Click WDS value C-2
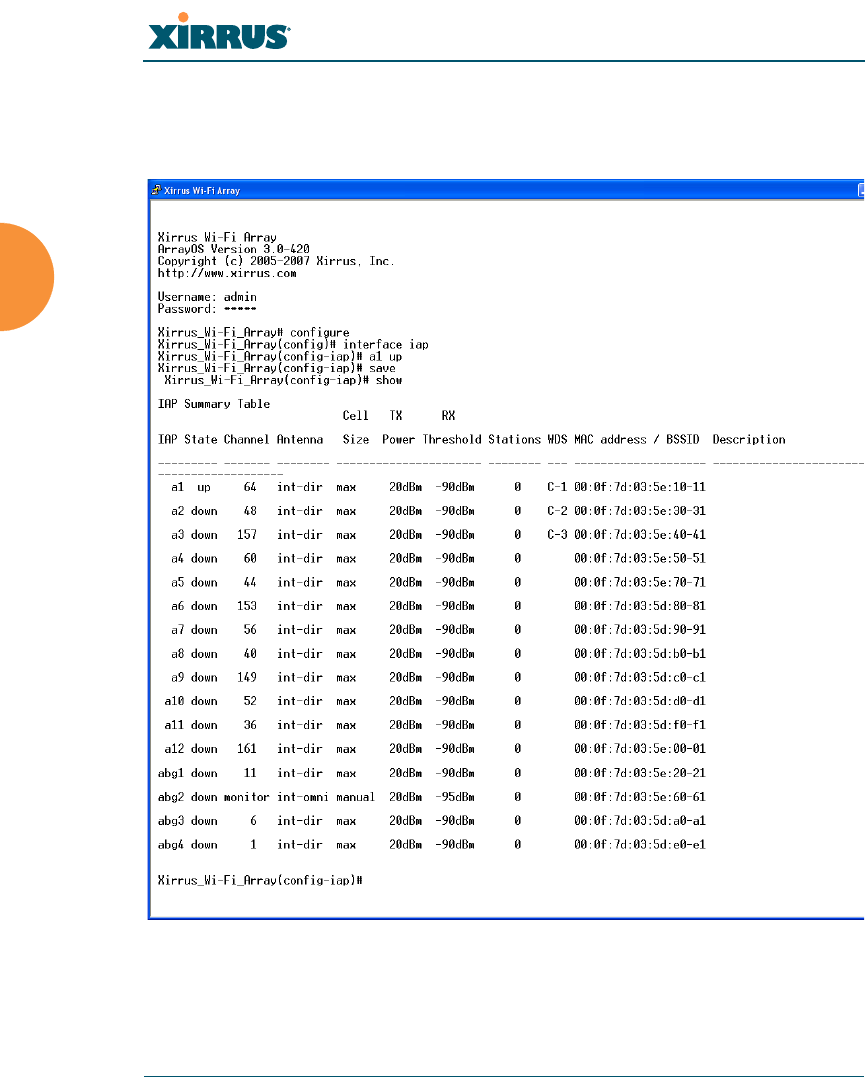Screen dimensions: 865x1077 point(557,511)
